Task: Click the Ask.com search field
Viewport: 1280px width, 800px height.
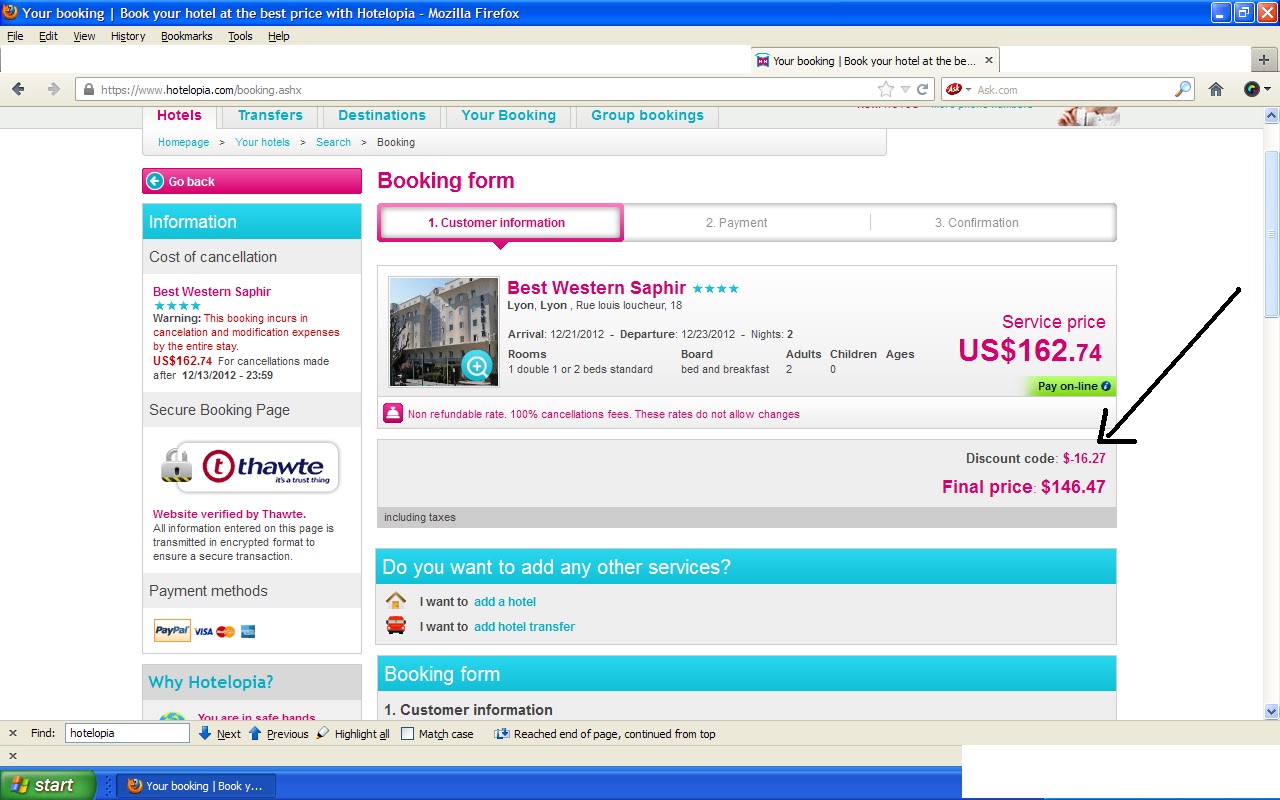Action: pyautogui.click(x=1072, y=90)
